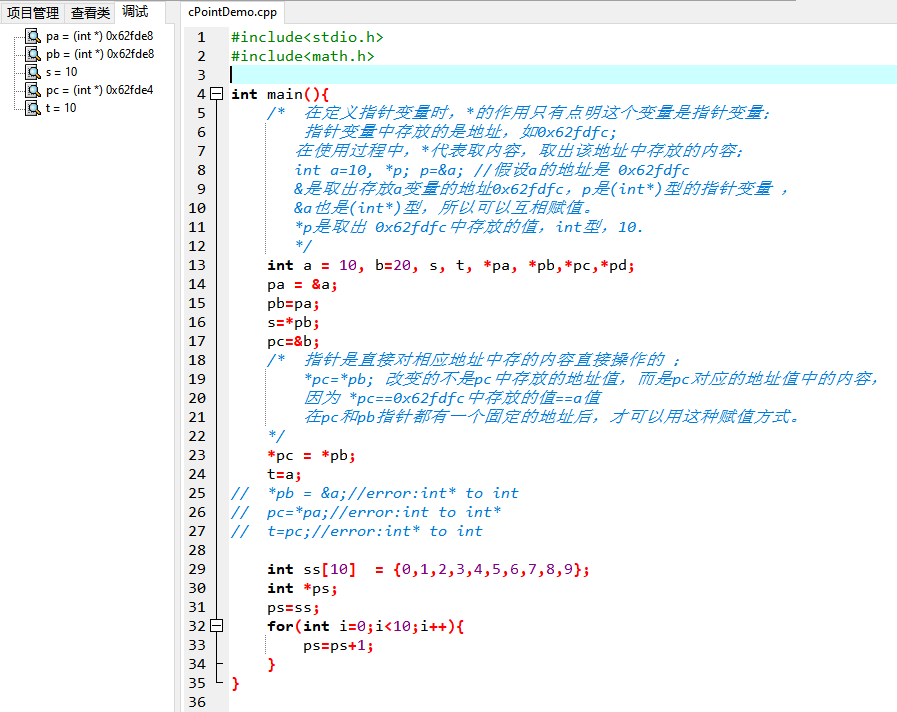The width and height of the screenshot is (897, 712).
Task: Collapse the main() function fold at line 4
Action: point(216,94)
